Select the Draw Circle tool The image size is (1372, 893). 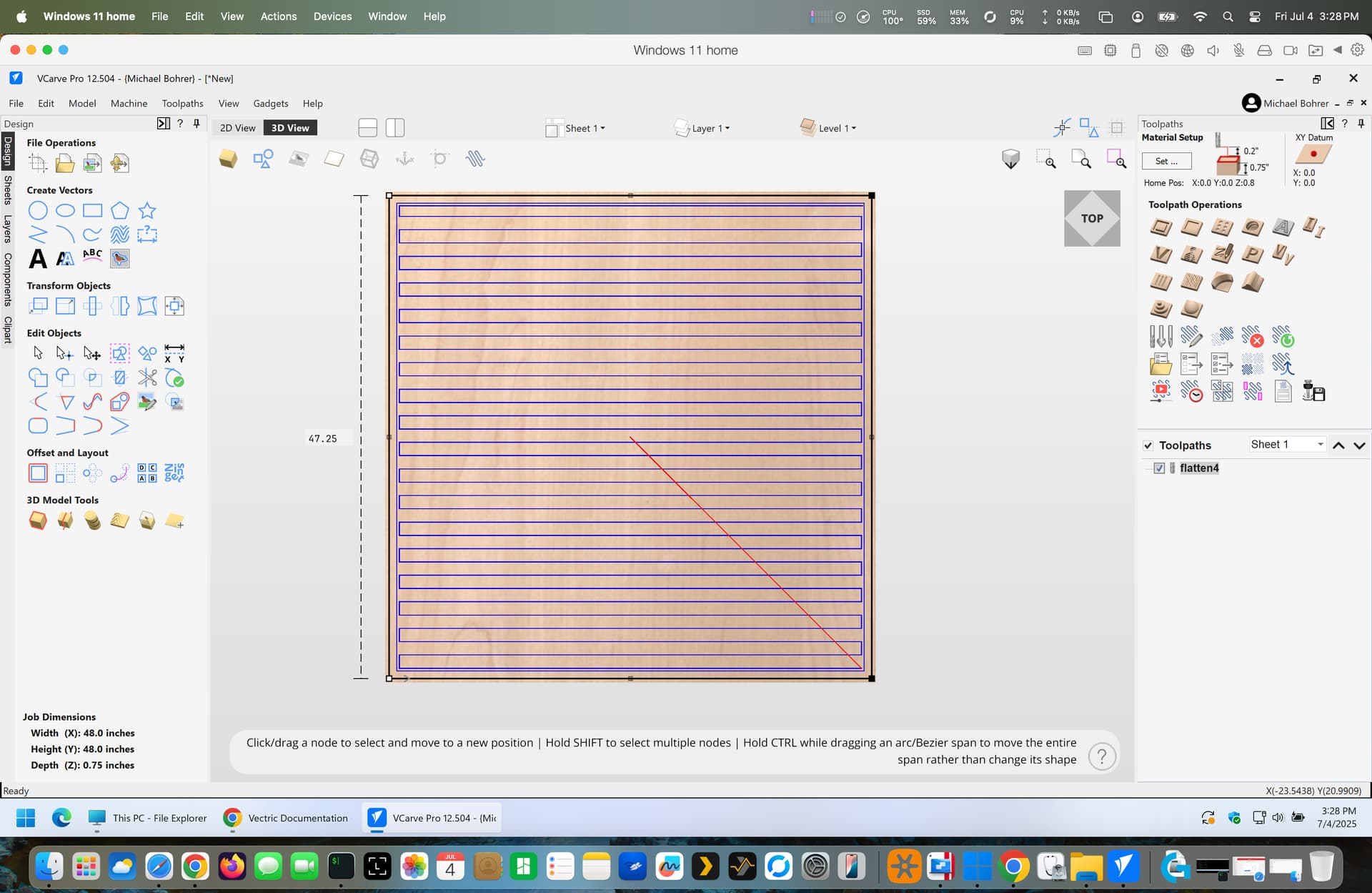click(38, 211)
